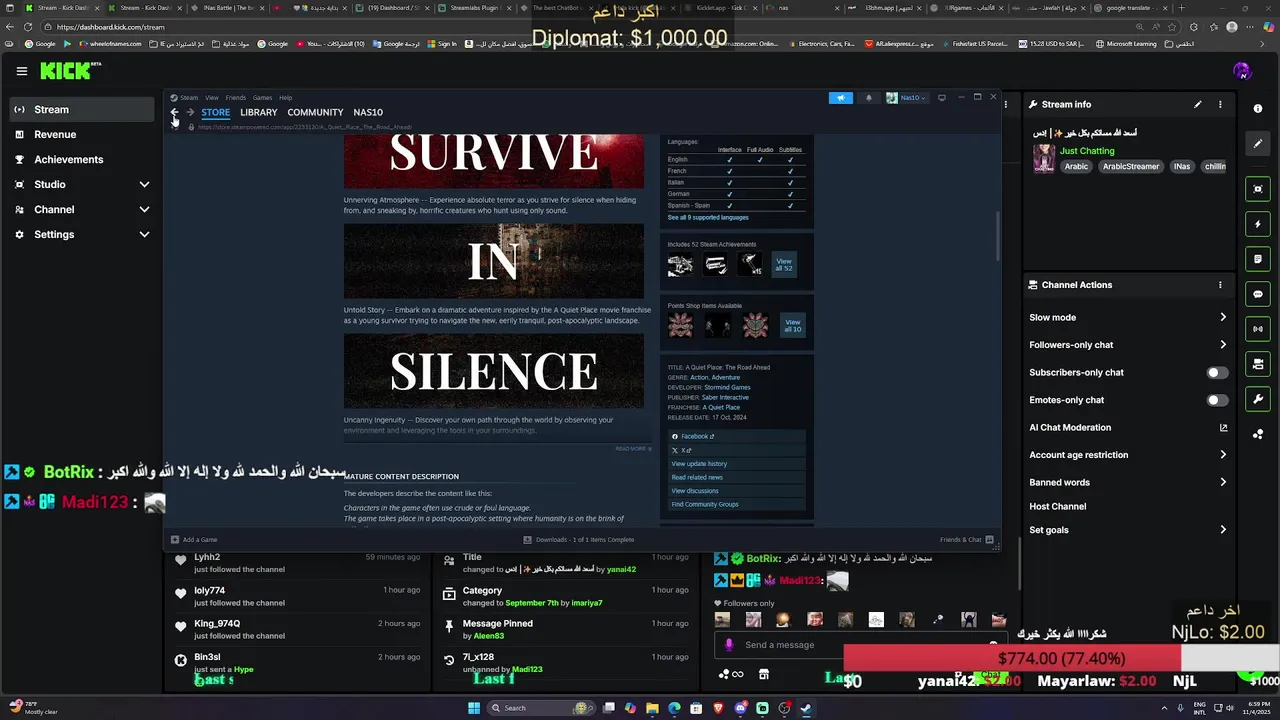Viewport: 1280px width, 720px height.
Task: Open Channel Actions three-dot menu
Action: click(1220, 285)
